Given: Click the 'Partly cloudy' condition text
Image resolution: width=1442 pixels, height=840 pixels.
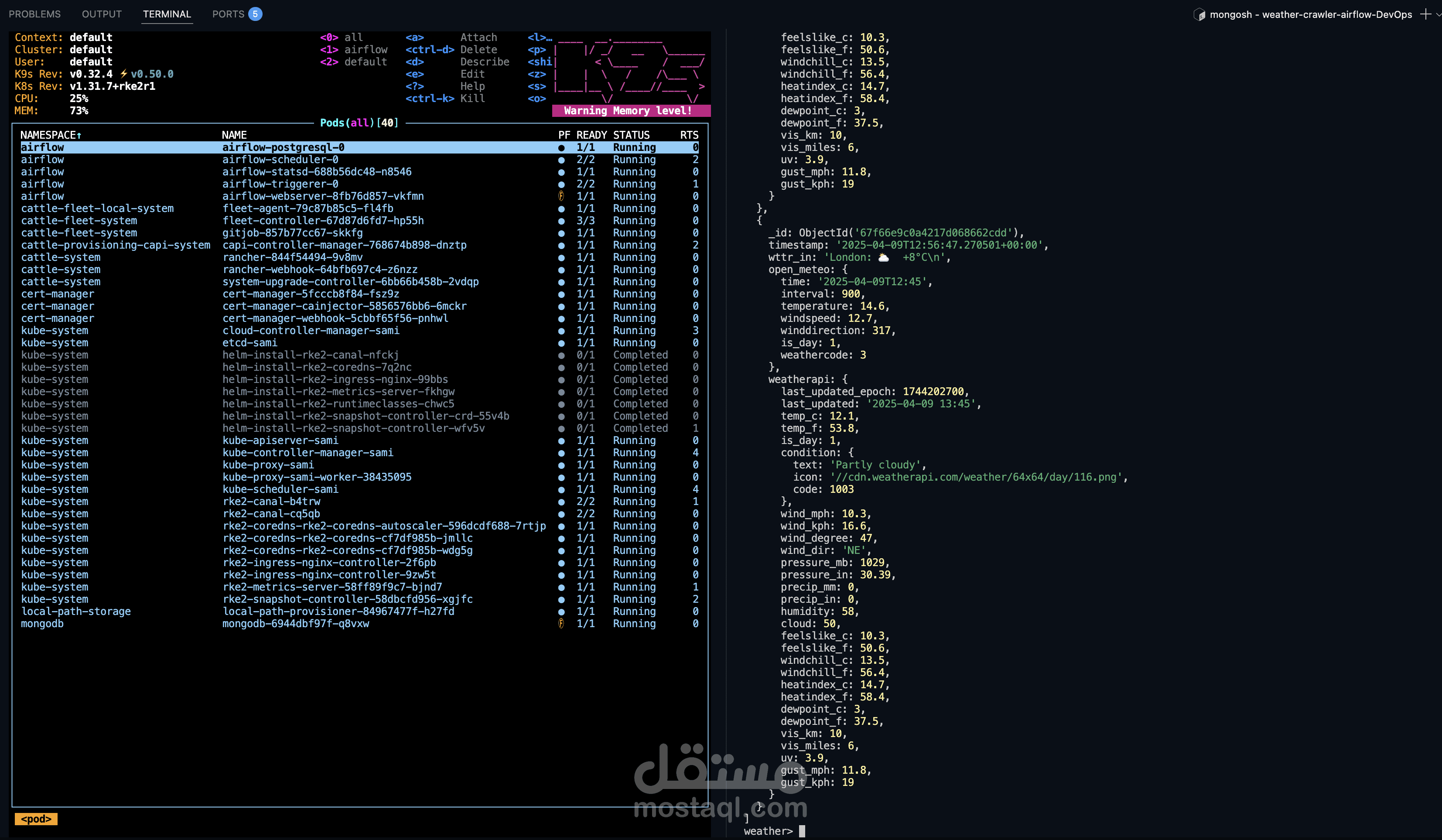Looking at the screenshot, I should (875, 465).
